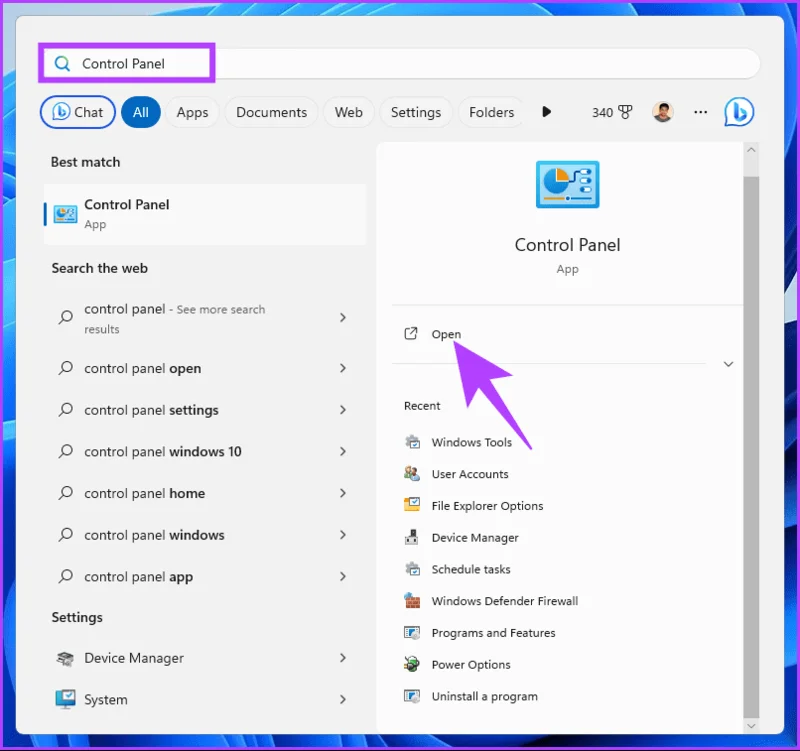
Task: Switch to the Folders filter tab
Action: click(x=491, y=112)
